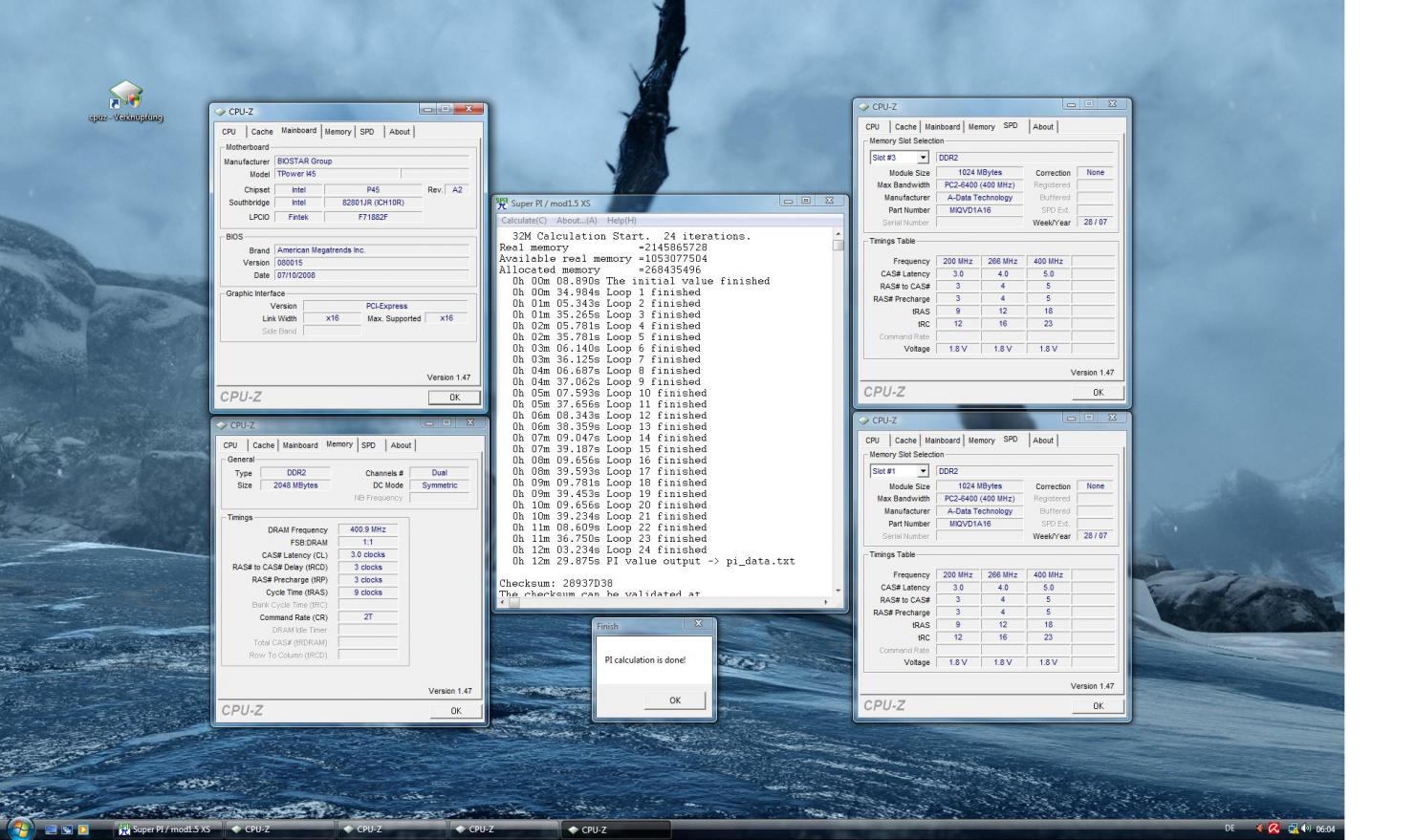The image size is (1416, 840).
Task: Click the orange quick launch icon
Action: [x=83, y=829]
